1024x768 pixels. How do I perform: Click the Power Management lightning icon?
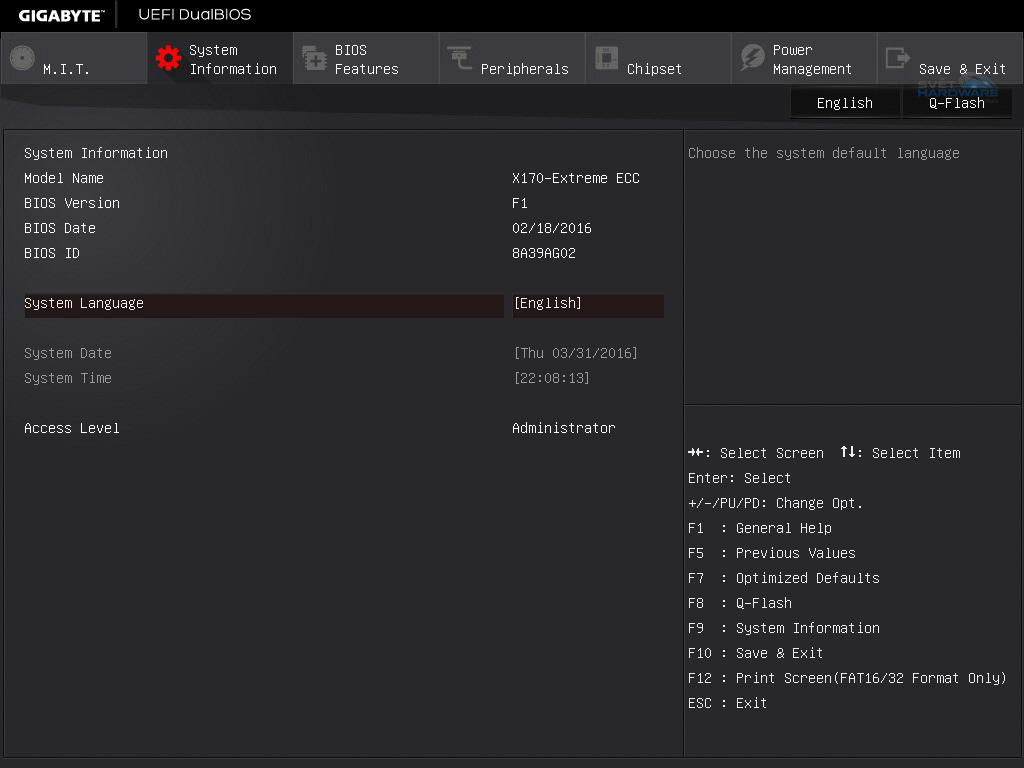pos(752,59)
